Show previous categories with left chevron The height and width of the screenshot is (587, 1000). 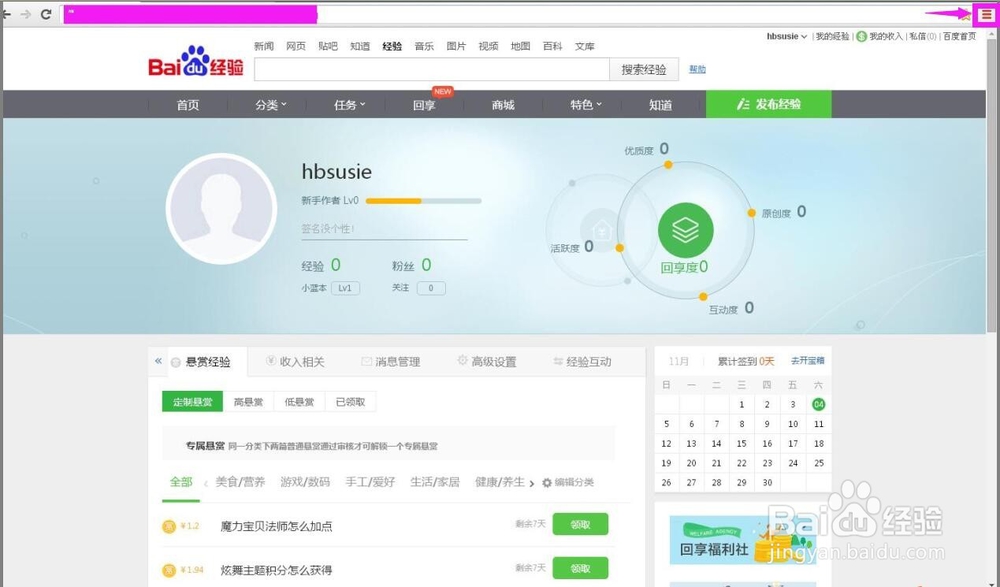click(205, 484)
